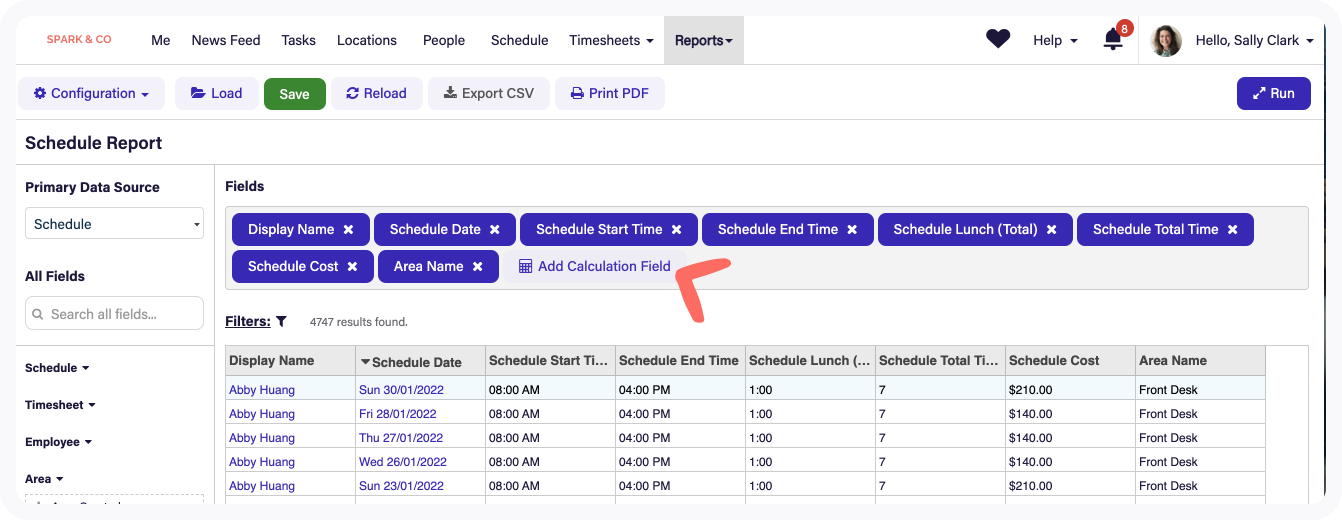Open the notifications bell

point(1113,40)
